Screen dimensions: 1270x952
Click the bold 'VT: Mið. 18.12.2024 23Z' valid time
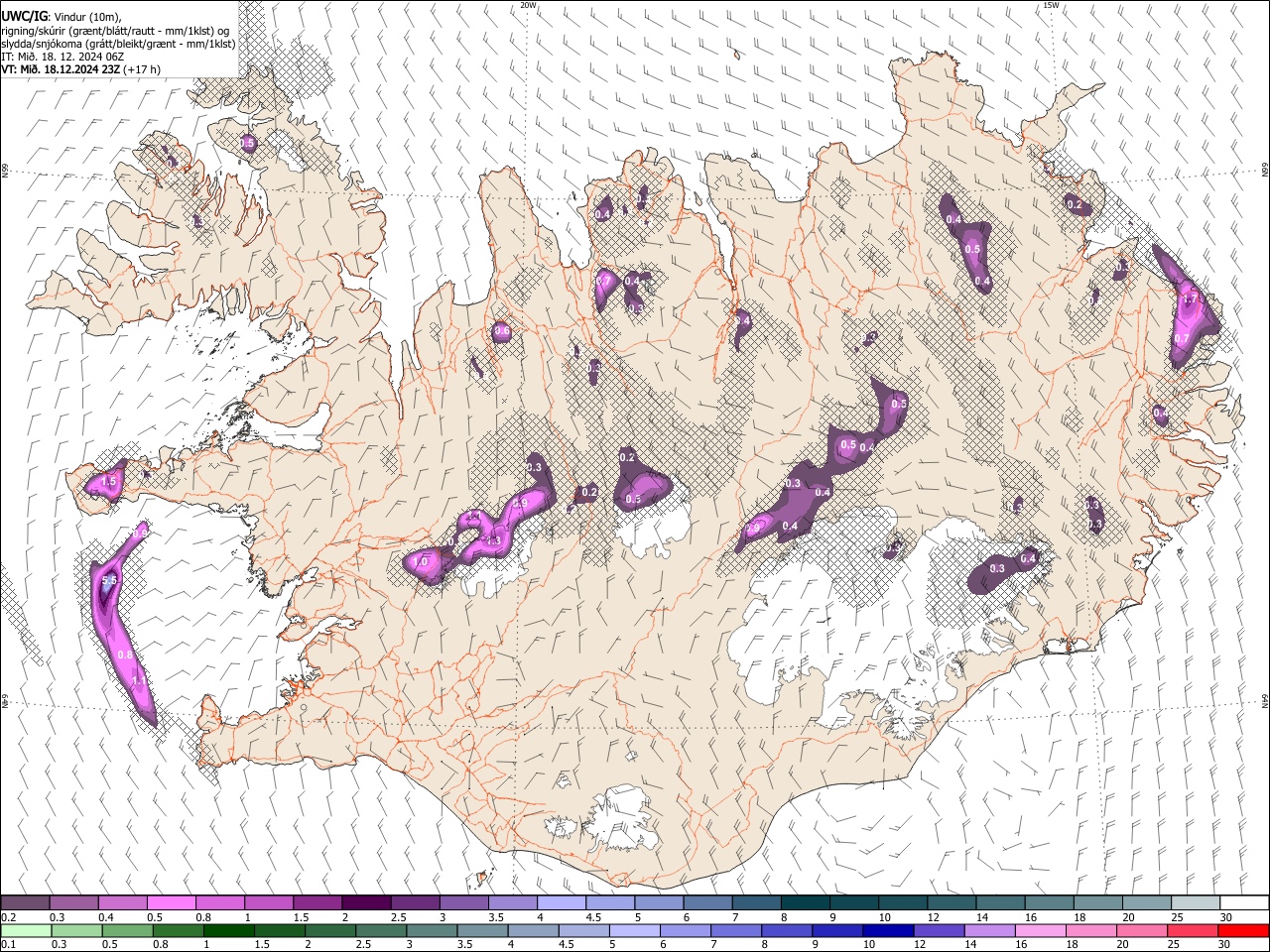click(61, 69)
